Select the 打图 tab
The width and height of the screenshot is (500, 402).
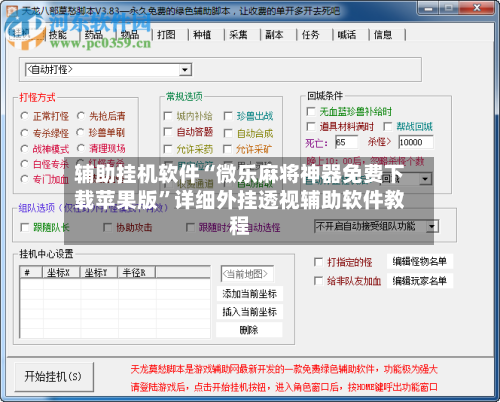tap(166, 35)
